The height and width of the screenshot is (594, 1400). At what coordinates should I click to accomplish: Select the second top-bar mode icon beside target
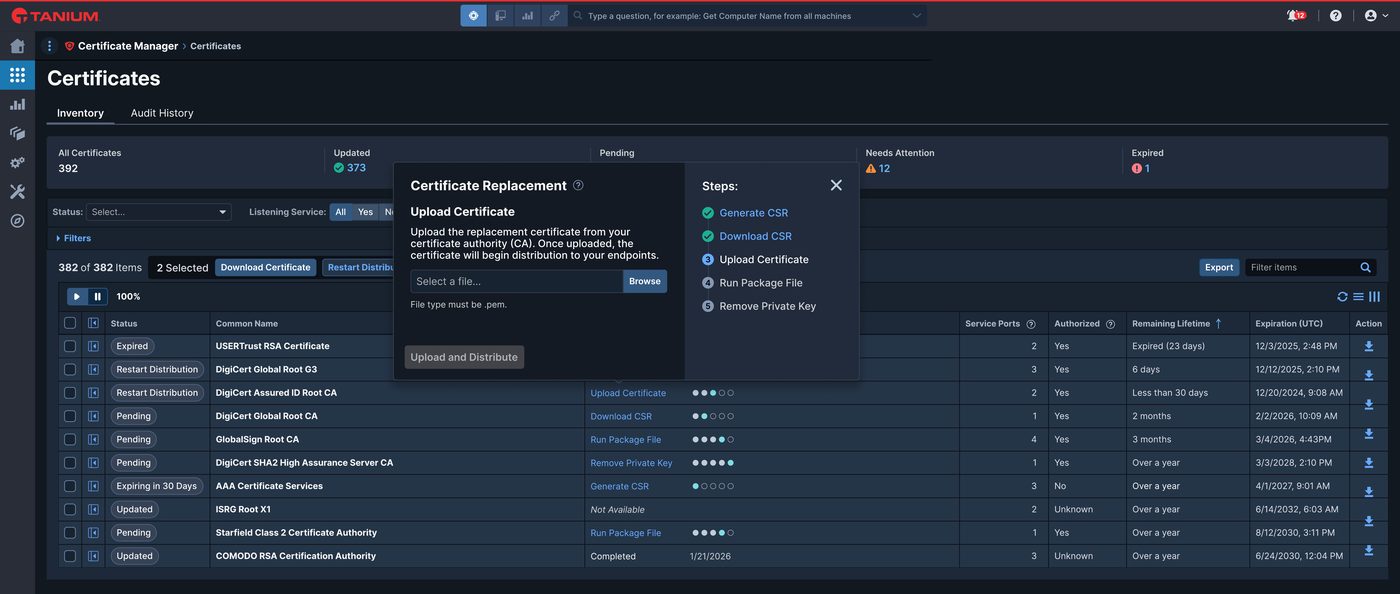click(500, 16)
